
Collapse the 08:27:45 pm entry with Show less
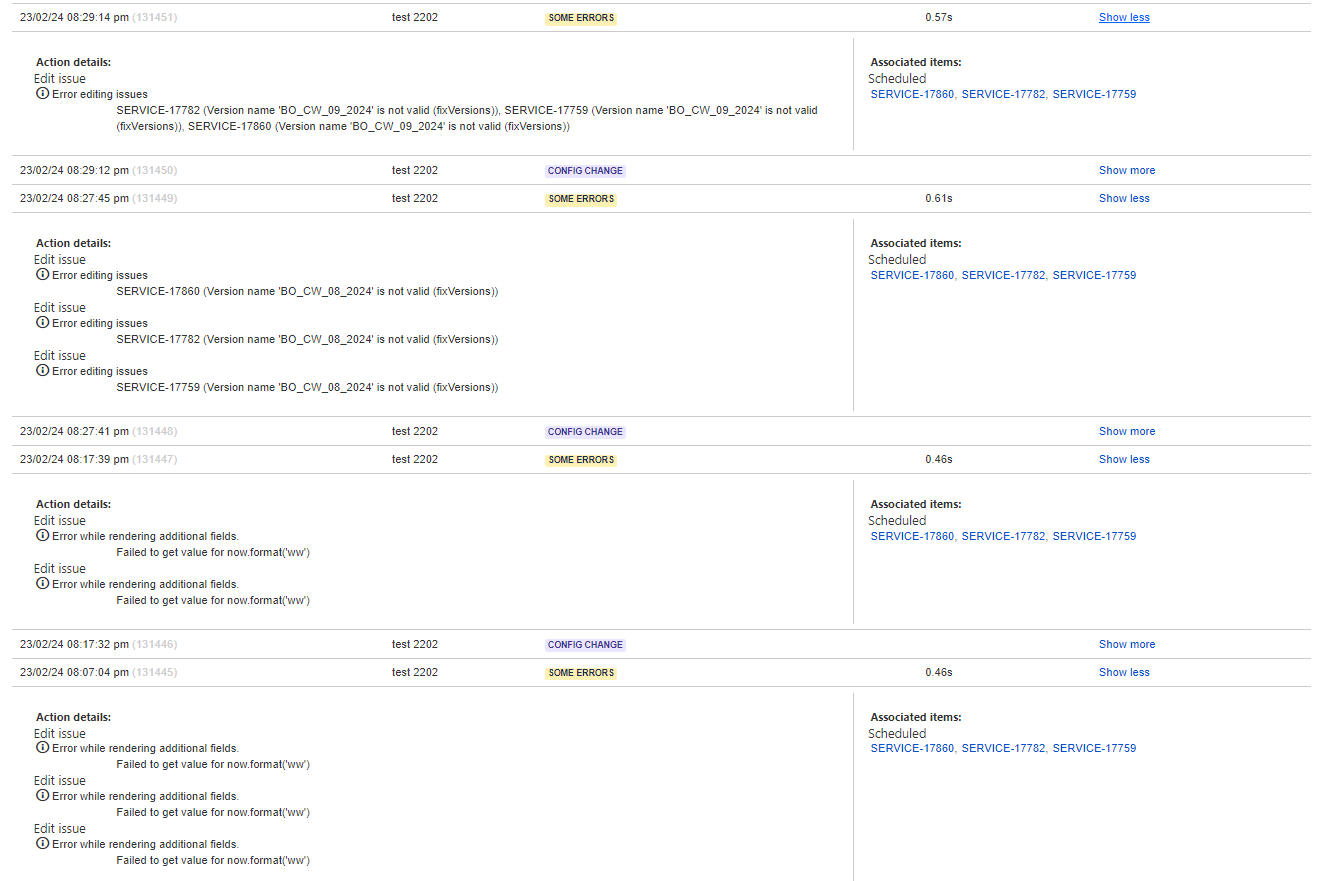point(1124,199)
